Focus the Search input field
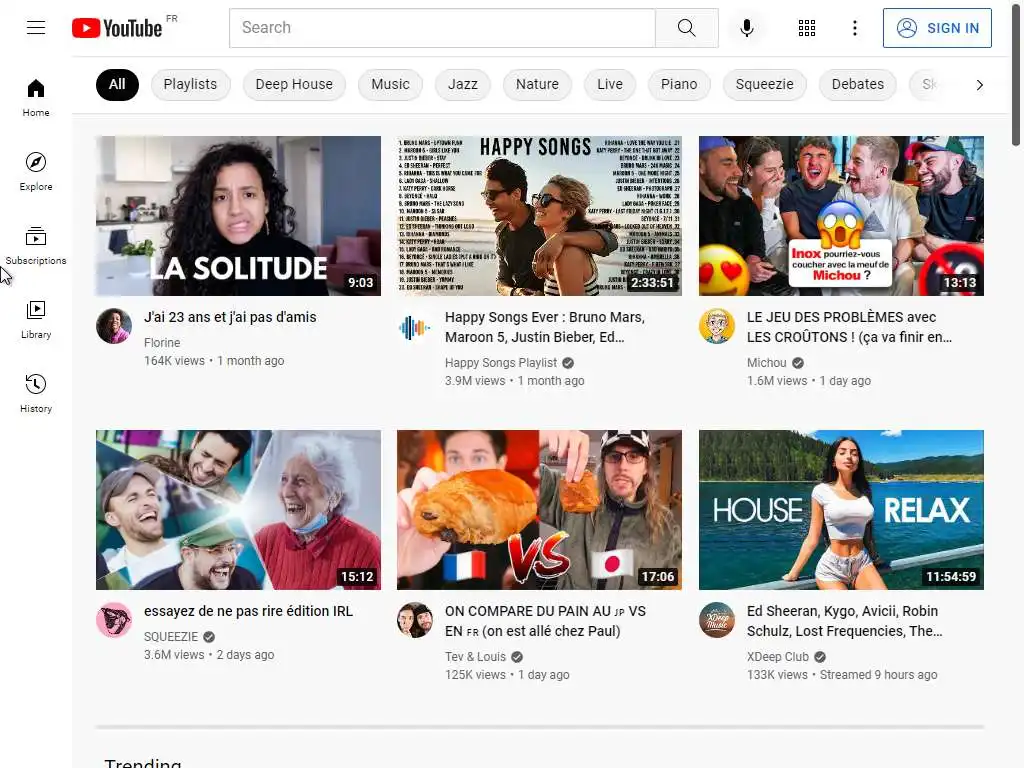The height and width of the screenshot is (768, 1024). pyautogui.click(x=442, y=27)
